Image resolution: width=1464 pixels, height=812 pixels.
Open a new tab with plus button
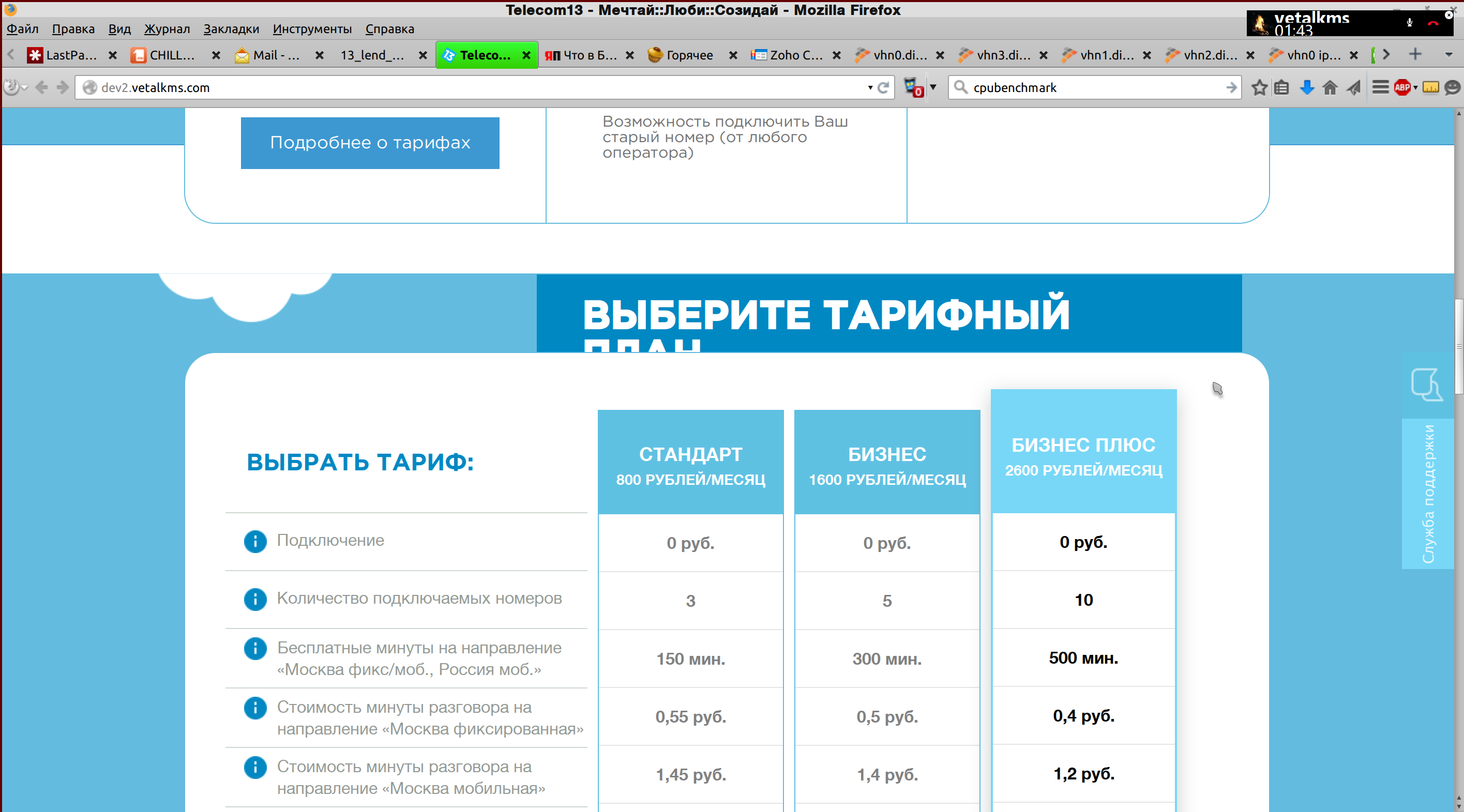[x=1415, y=54]
